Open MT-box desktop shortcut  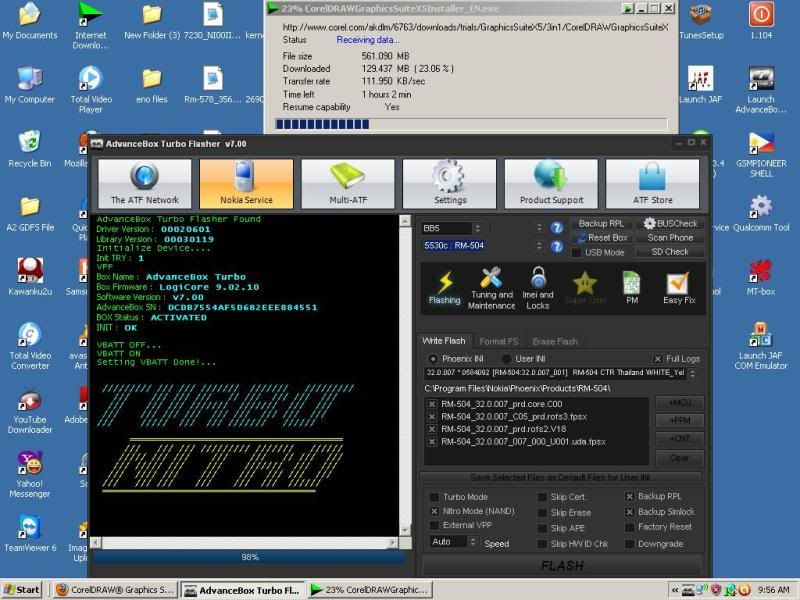761,278
